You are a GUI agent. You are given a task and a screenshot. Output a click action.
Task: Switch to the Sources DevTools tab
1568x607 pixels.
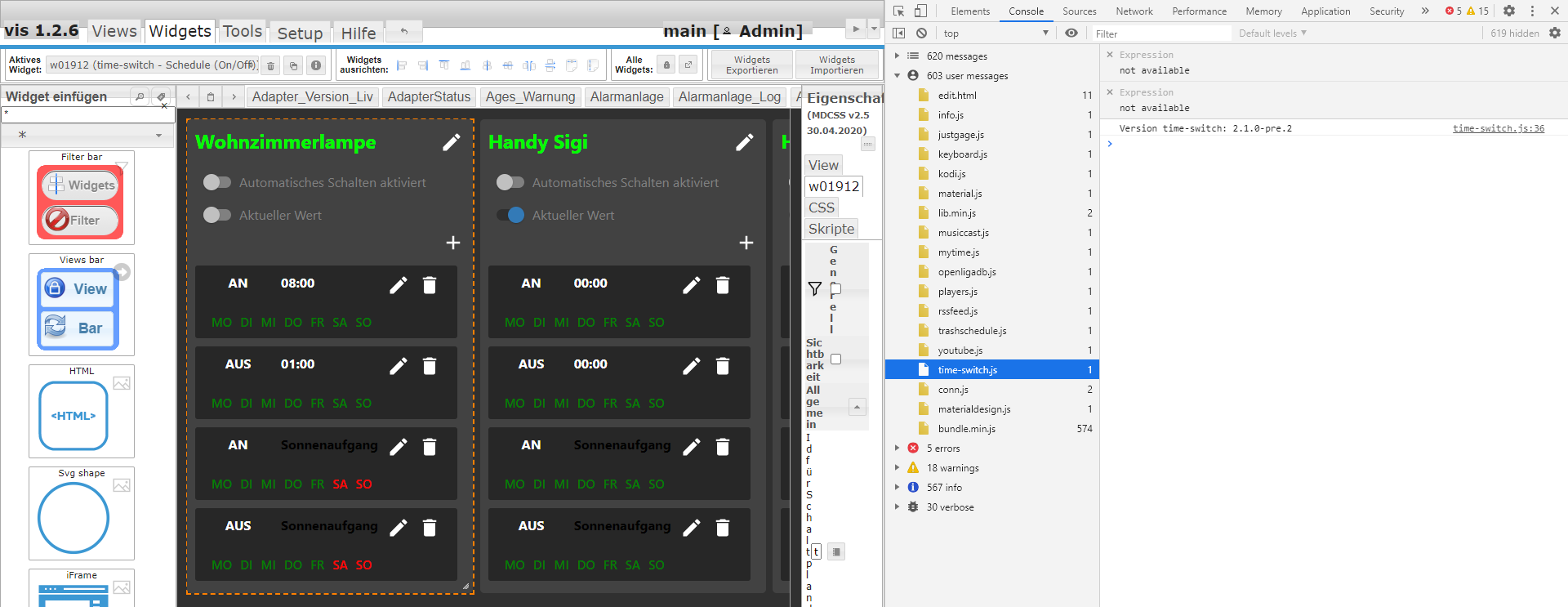point(1080,11)
